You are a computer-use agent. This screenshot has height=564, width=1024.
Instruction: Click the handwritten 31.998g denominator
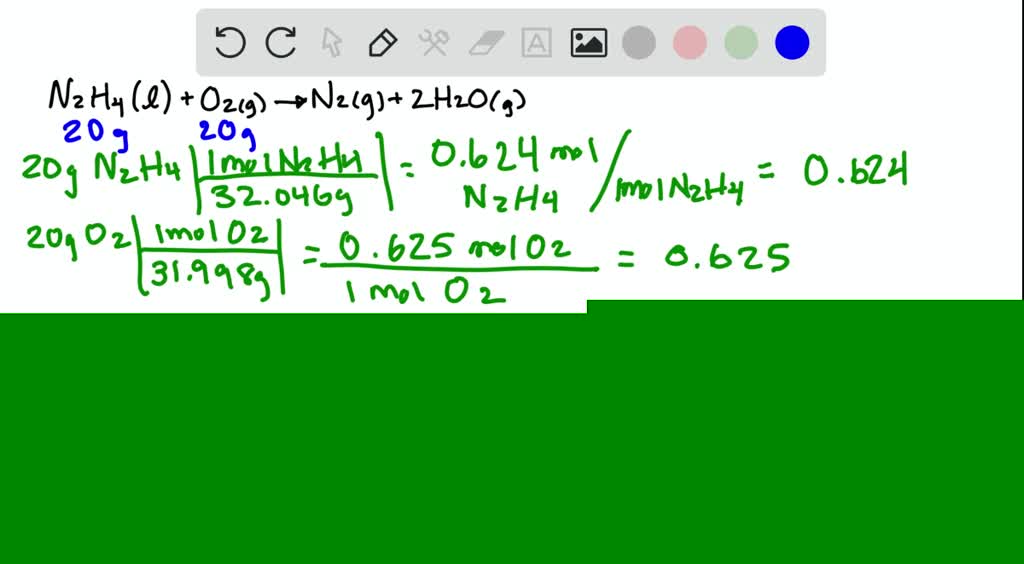click(210, 279)
